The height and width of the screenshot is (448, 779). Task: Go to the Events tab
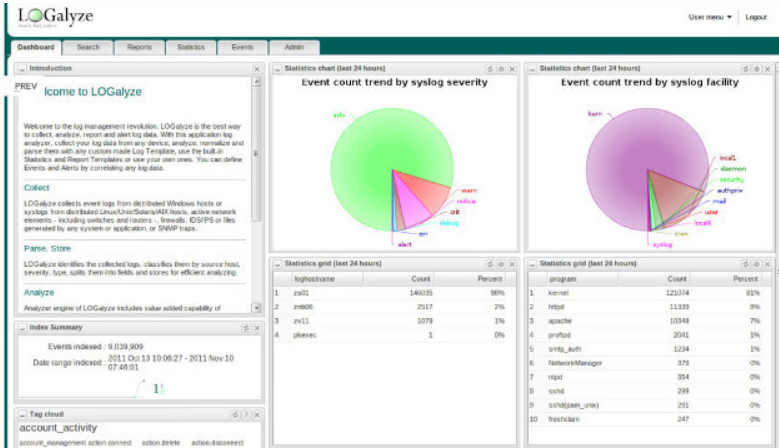click(x=242, y=47)
